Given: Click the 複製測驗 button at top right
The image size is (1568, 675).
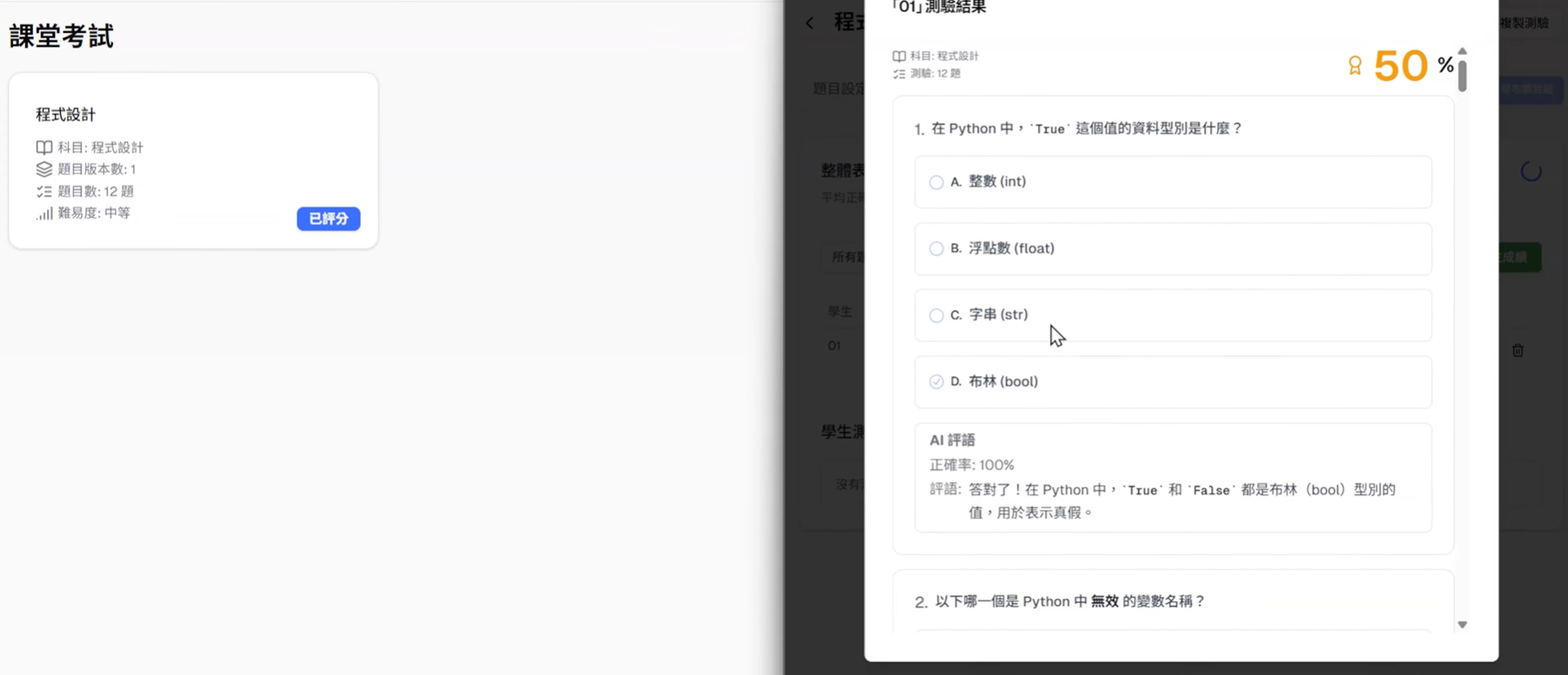Looking at the screenshot, I should click(1523, 23).
